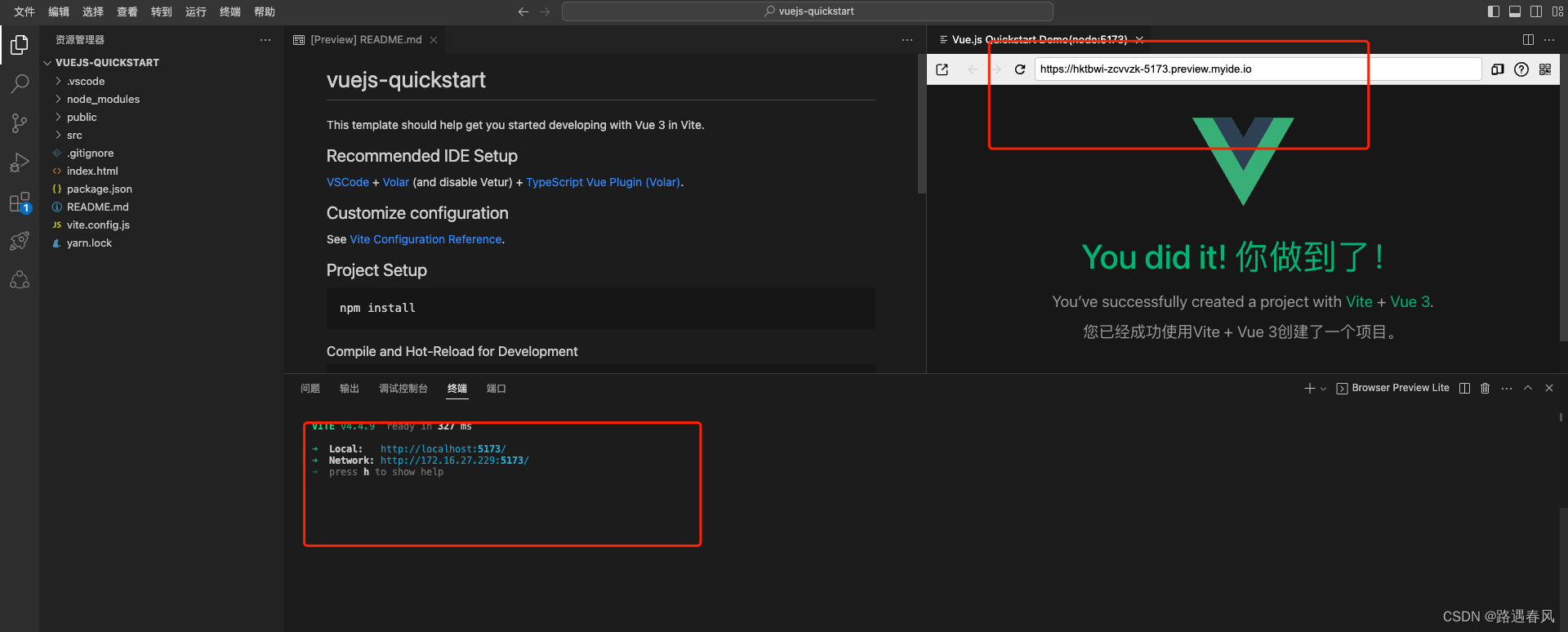Click the Vue 3 link in preview

click(1410, 302)
